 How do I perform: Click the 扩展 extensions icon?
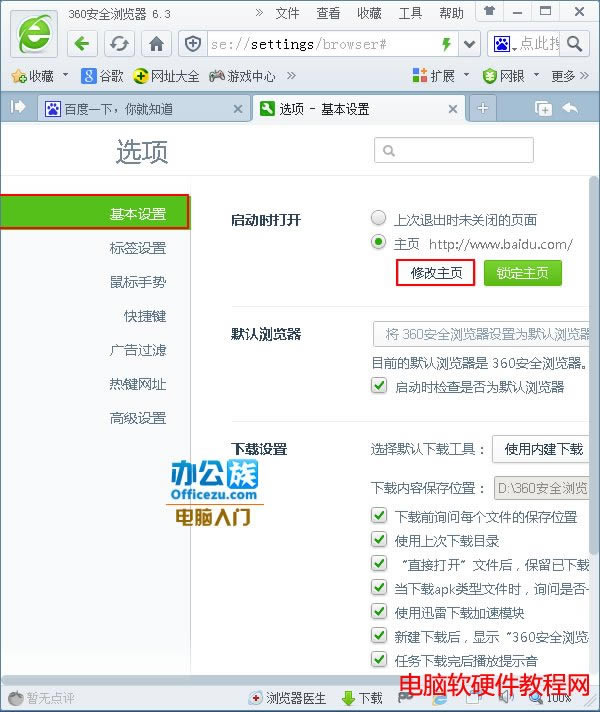(420, 75)
